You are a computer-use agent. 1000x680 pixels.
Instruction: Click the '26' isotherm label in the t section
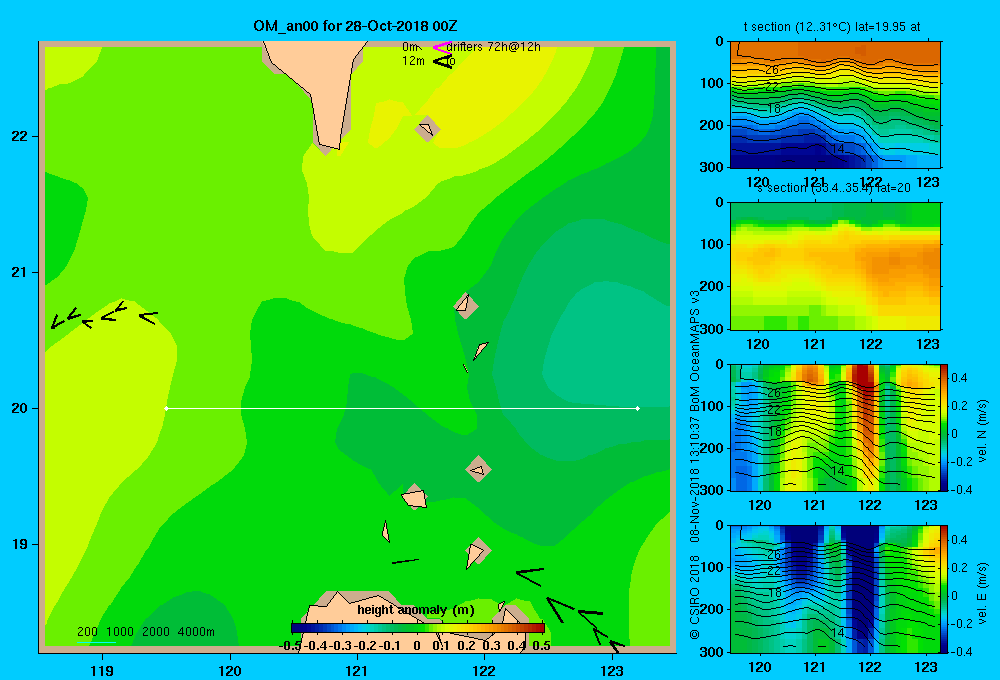pyautogui.click(x=772, y=70)
